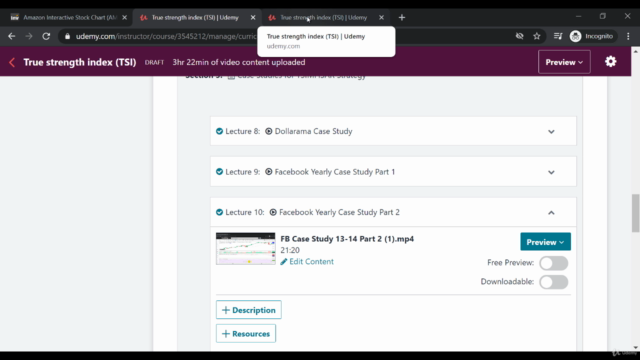The image size is (640, 360).
Task: Open the lecture 10 Preview dropdown
Action: 545,242
